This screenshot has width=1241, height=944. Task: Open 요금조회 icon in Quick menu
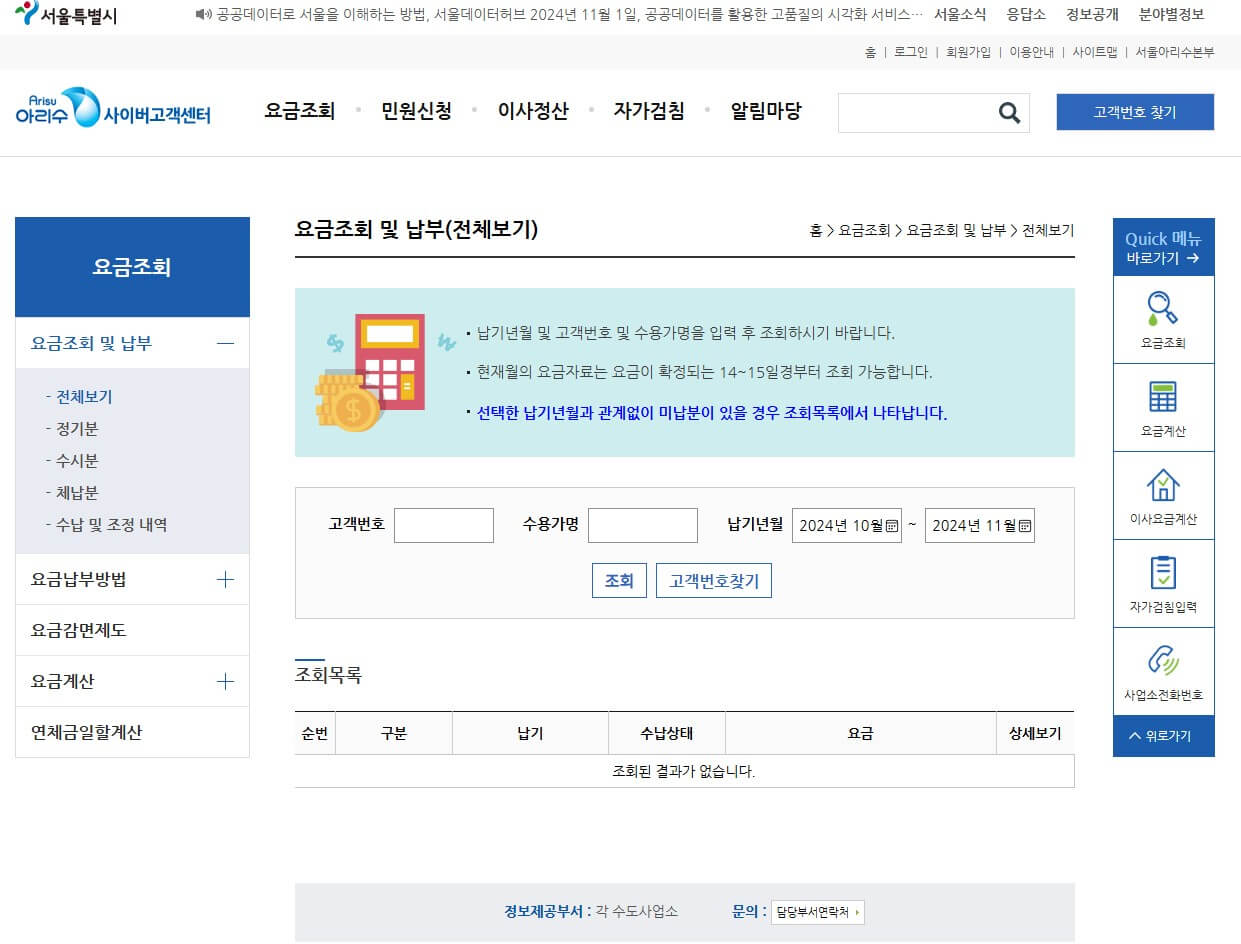tap(1163, 318)
